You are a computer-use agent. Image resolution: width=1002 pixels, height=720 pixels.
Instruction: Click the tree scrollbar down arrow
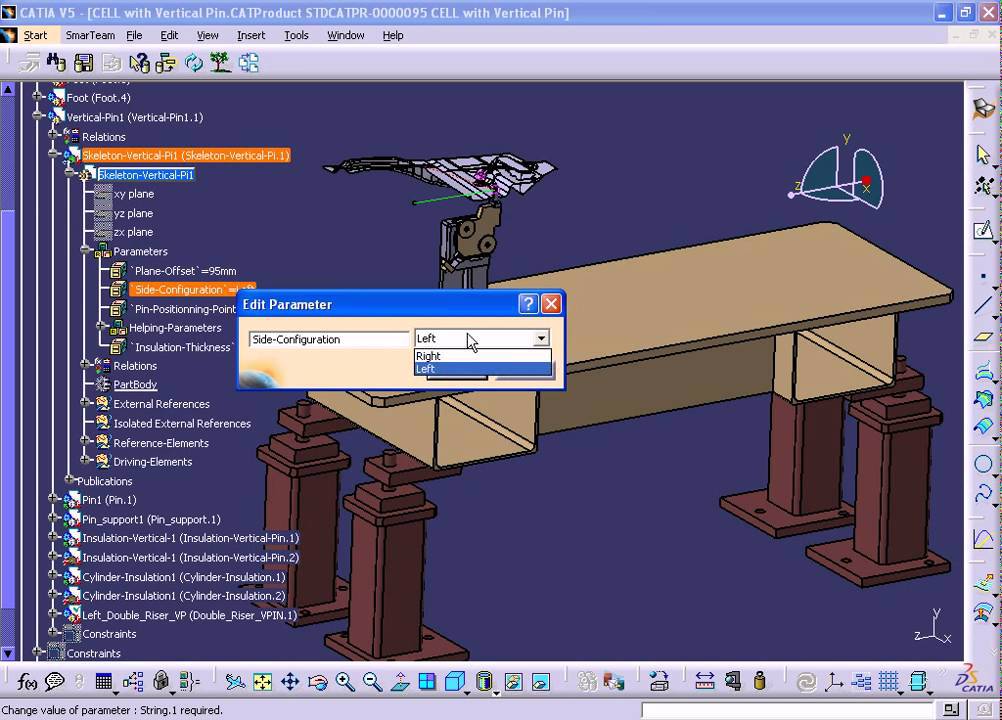coord(8,653)
